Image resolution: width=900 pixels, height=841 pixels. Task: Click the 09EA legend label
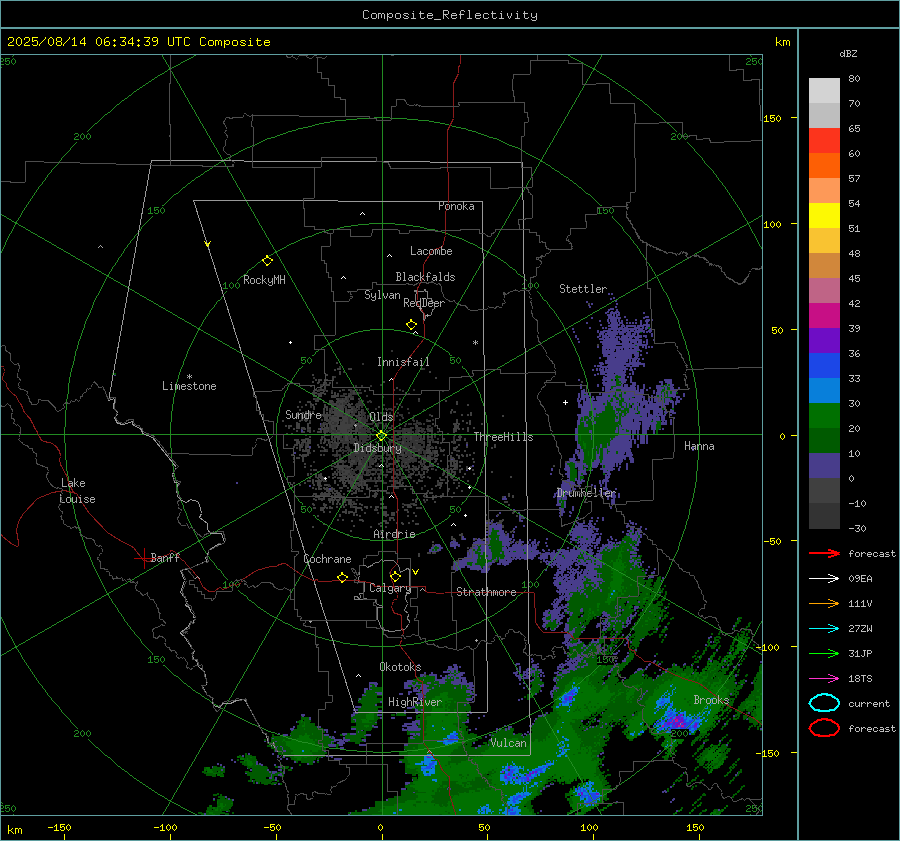[860, 578]
